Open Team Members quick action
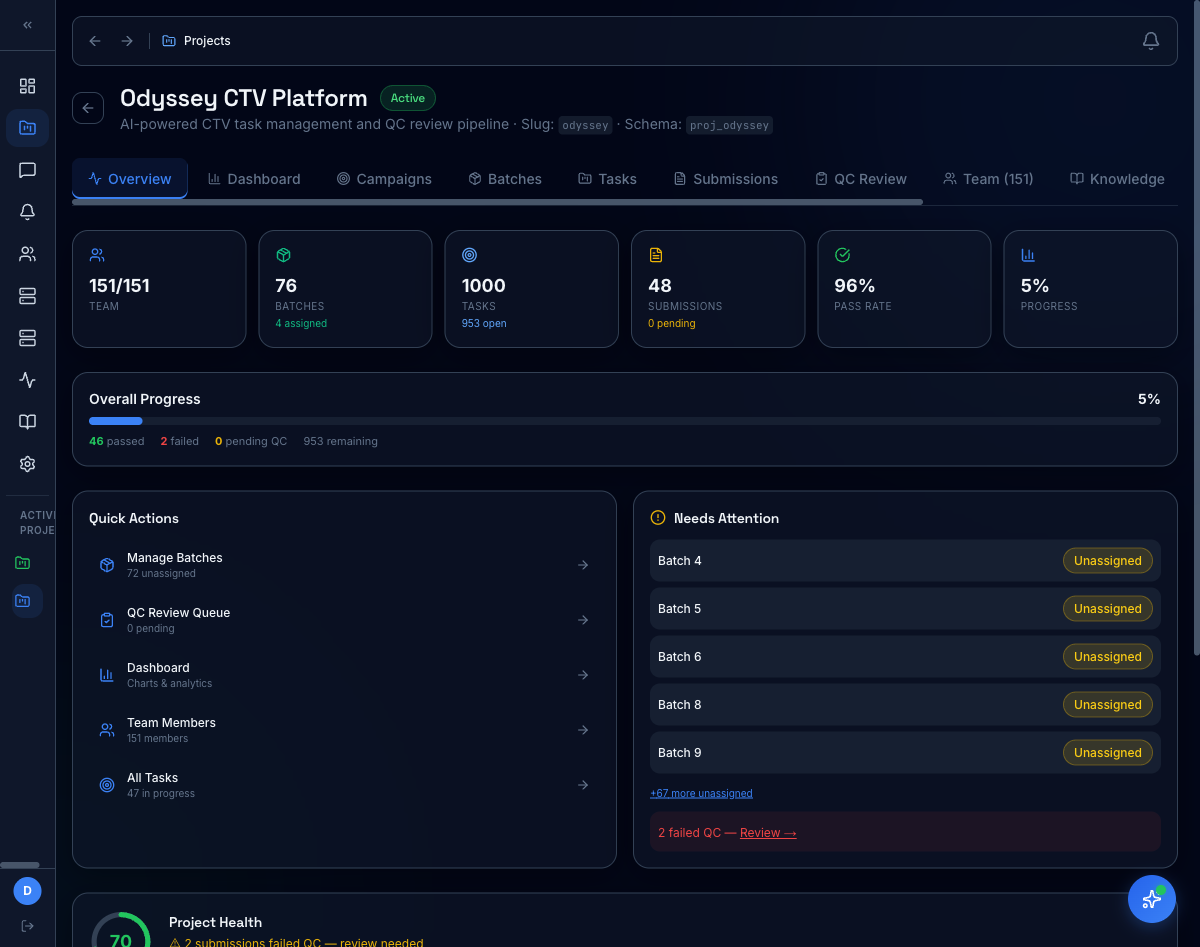This screenshot has width=1200, height=947. (x=344, y=730)
